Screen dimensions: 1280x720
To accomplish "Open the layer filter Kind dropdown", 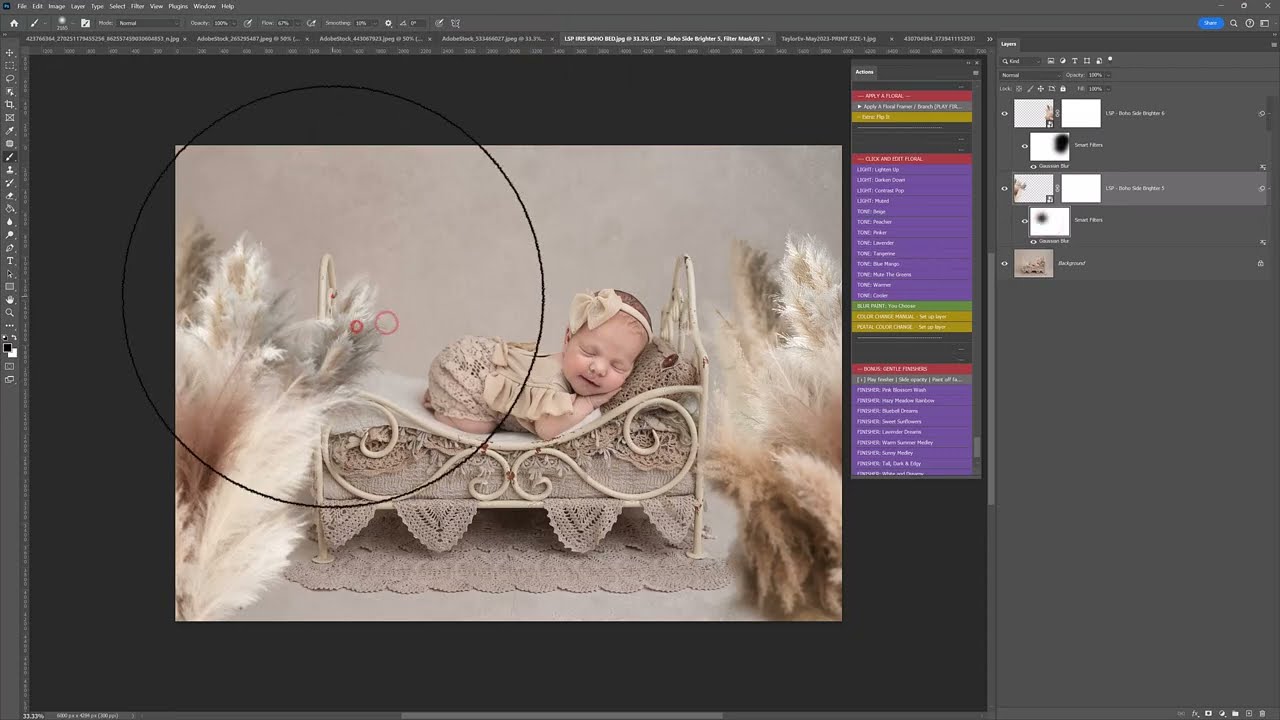I will 1022,61.
